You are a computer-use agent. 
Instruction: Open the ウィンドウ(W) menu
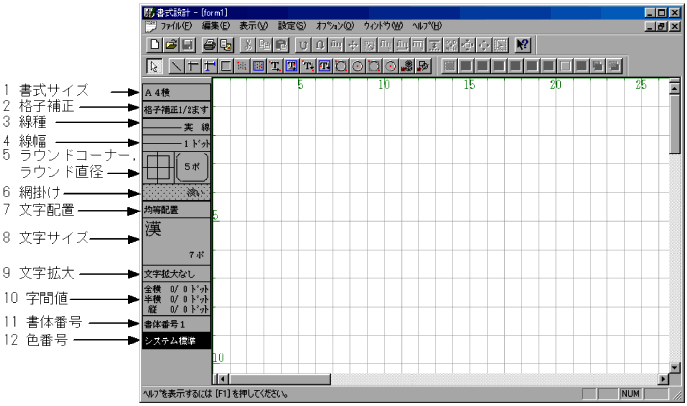pos(383,26)
